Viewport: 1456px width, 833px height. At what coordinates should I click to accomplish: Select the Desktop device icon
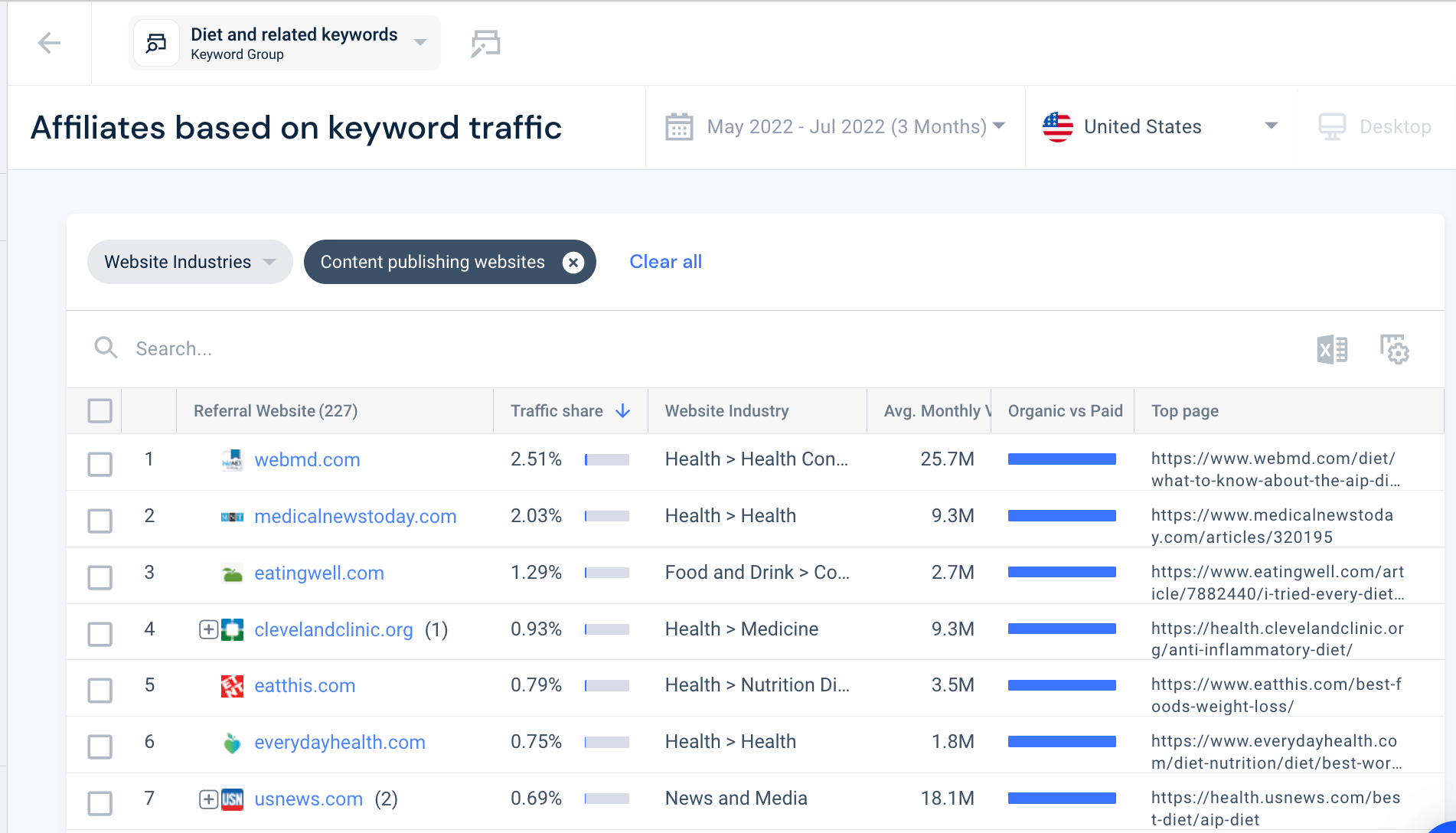(x=1333, y=126)
